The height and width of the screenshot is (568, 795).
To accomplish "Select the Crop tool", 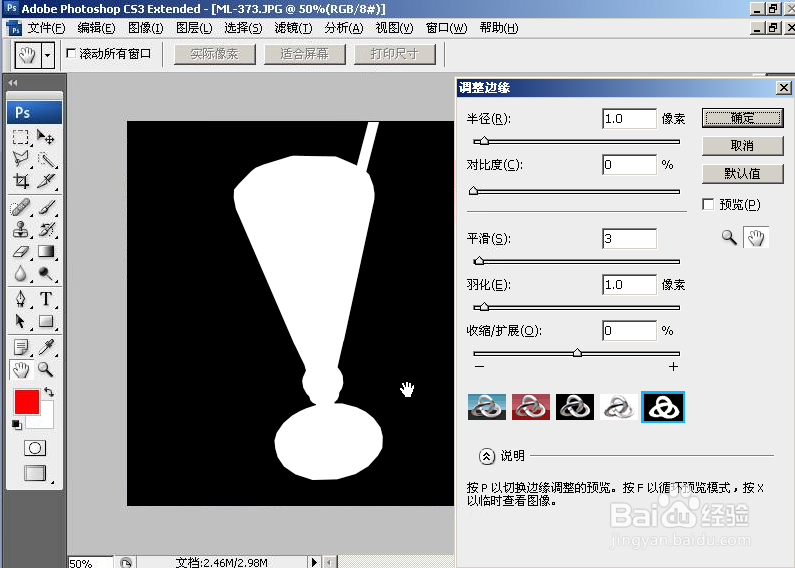I will pyautogui.click(x=20, y=181).
